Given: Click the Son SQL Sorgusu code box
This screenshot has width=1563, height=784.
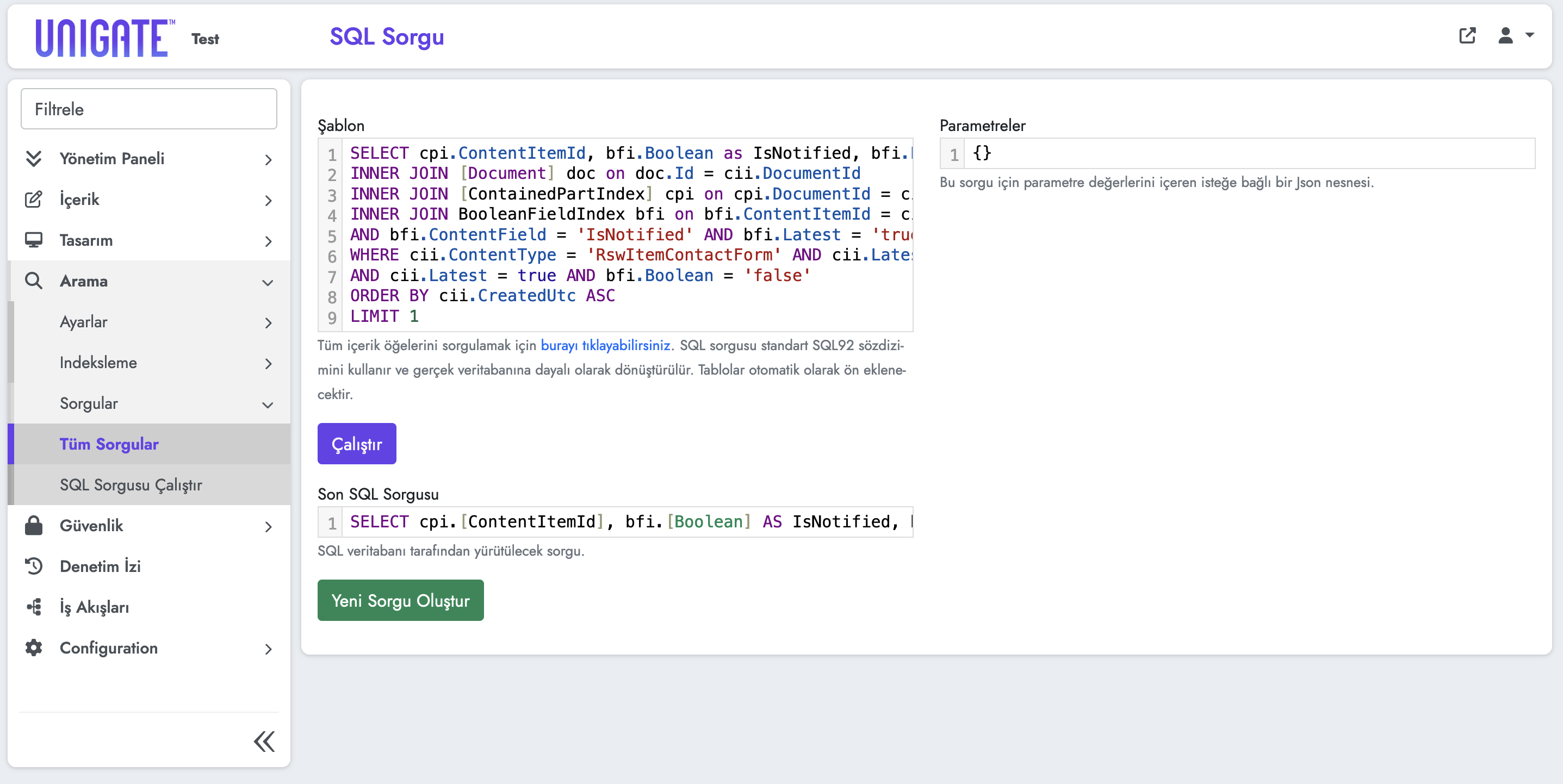Looking at the screenshot, I should pyautogui.click(x=615, y=521).
